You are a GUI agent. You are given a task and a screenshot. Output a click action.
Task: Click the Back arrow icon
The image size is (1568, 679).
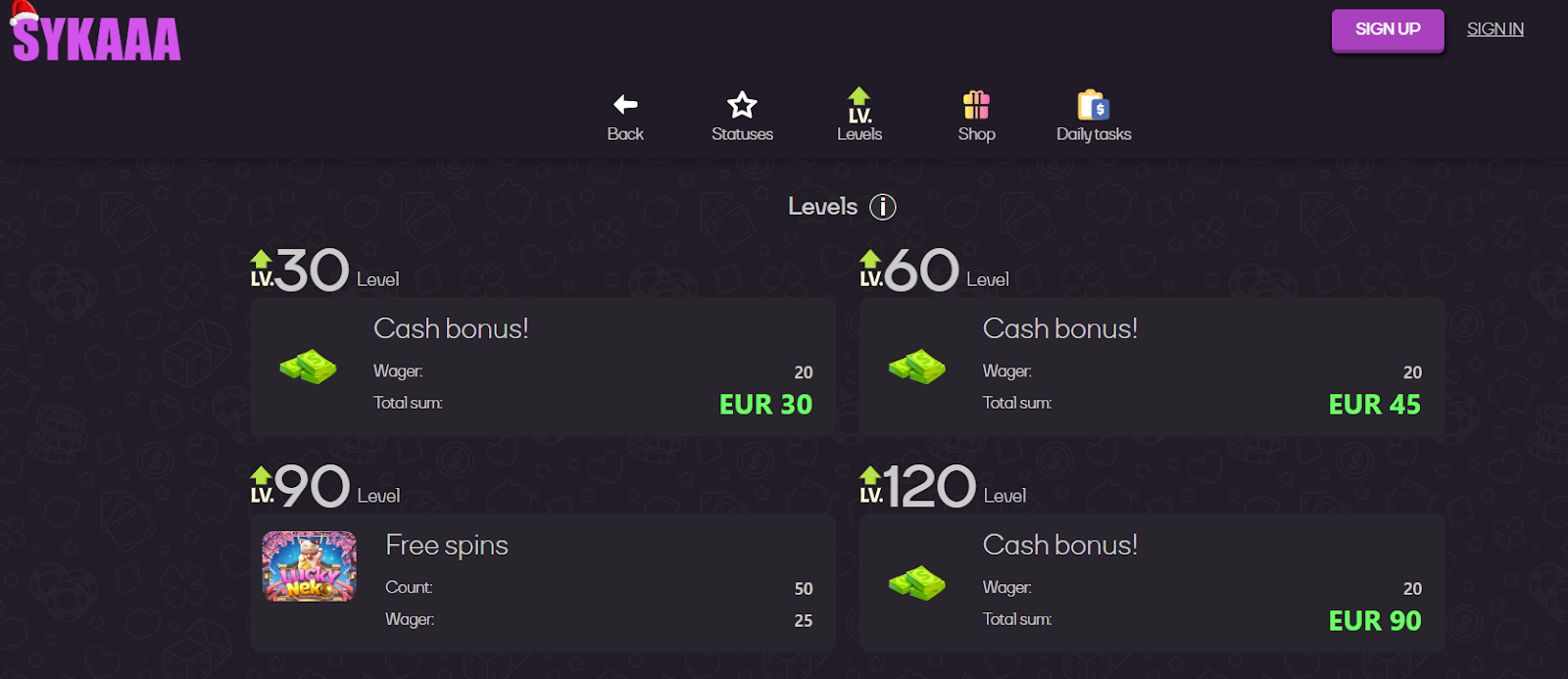[x=625, y=104]
